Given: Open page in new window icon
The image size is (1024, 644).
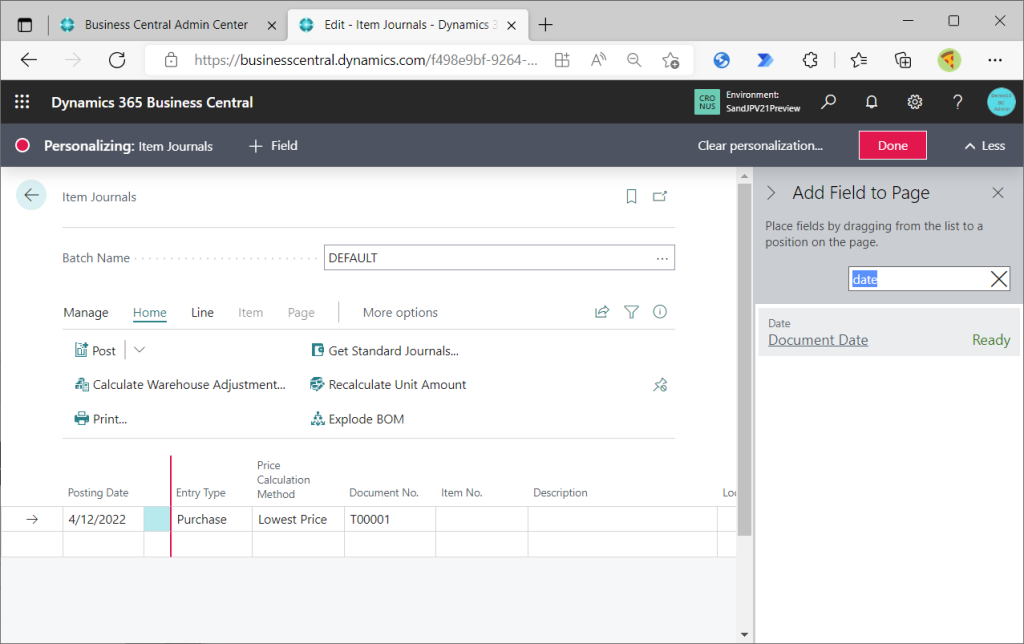Looking at the screenshot, I should click(660, 196).
